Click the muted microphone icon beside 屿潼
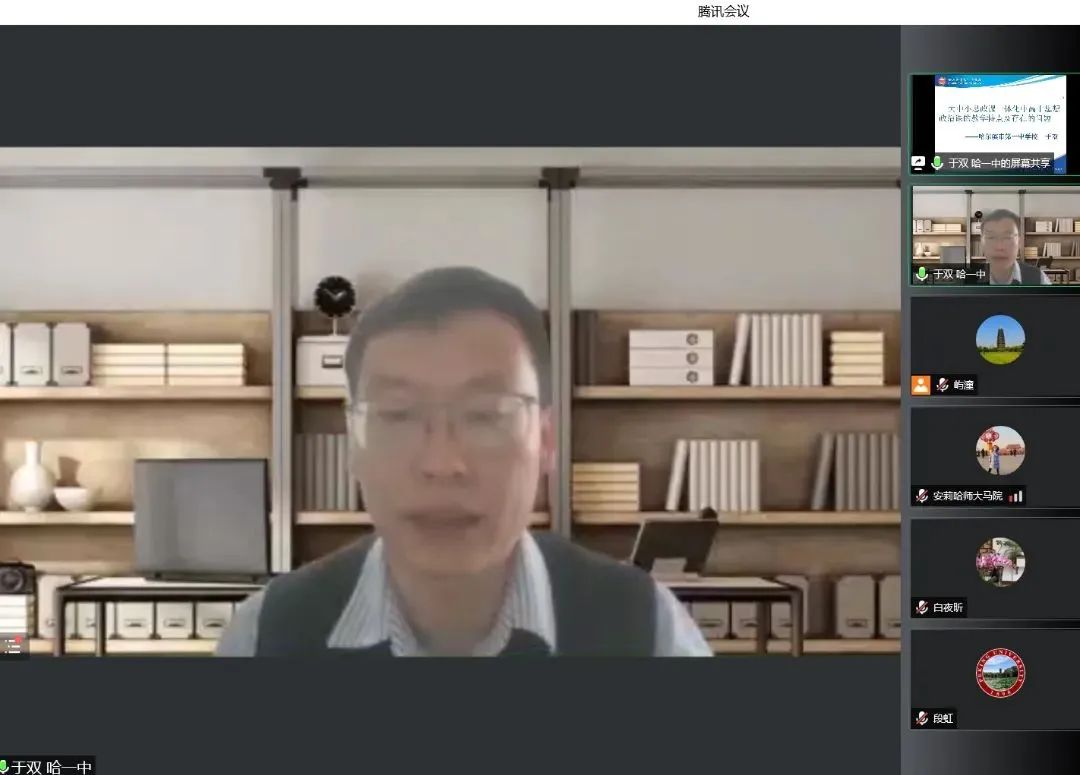This screenshot has height=775, width=1080. 942,386
